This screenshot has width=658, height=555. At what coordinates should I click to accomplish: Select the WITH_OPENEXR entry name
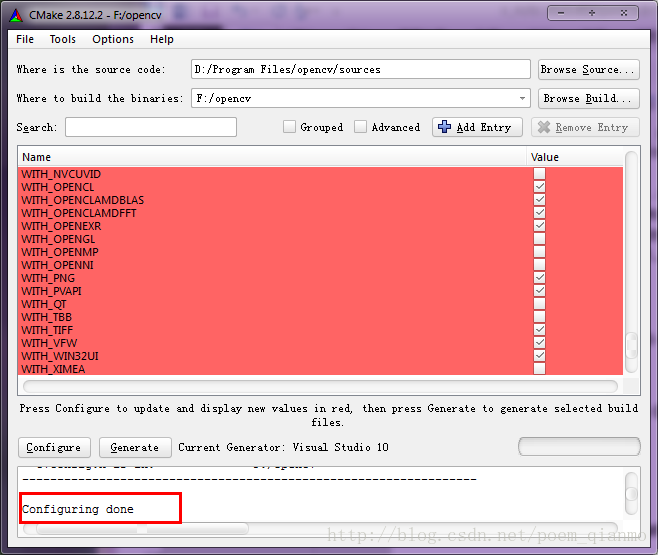click(61, 226)
